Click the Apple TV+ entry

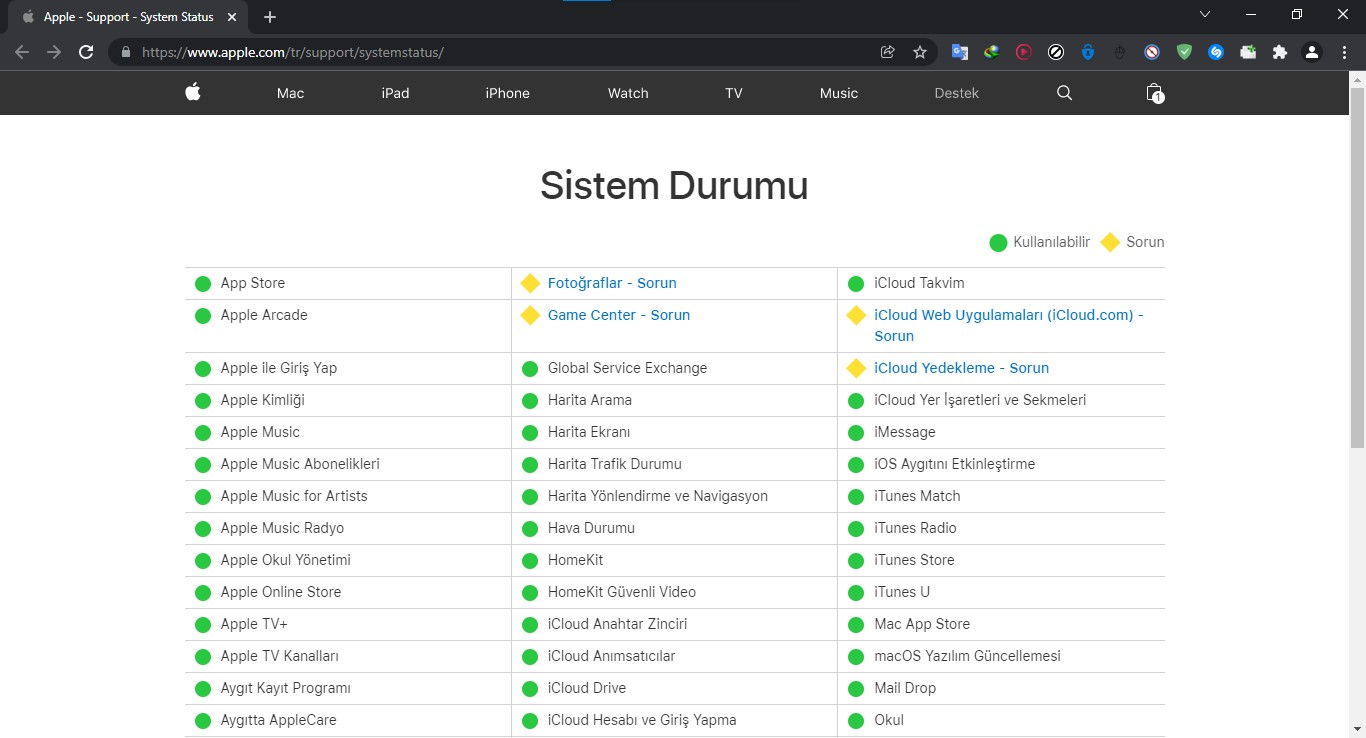click(x=254, y=624)
